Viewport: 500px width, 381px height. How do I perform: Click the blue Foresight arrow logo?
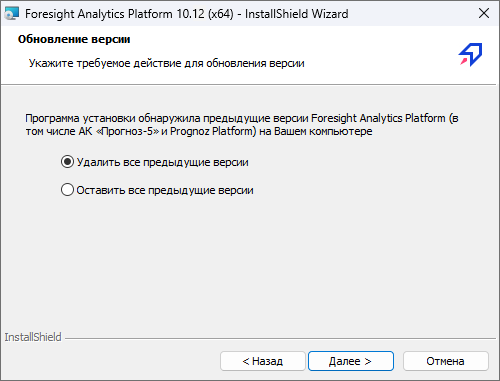(471, 54)
